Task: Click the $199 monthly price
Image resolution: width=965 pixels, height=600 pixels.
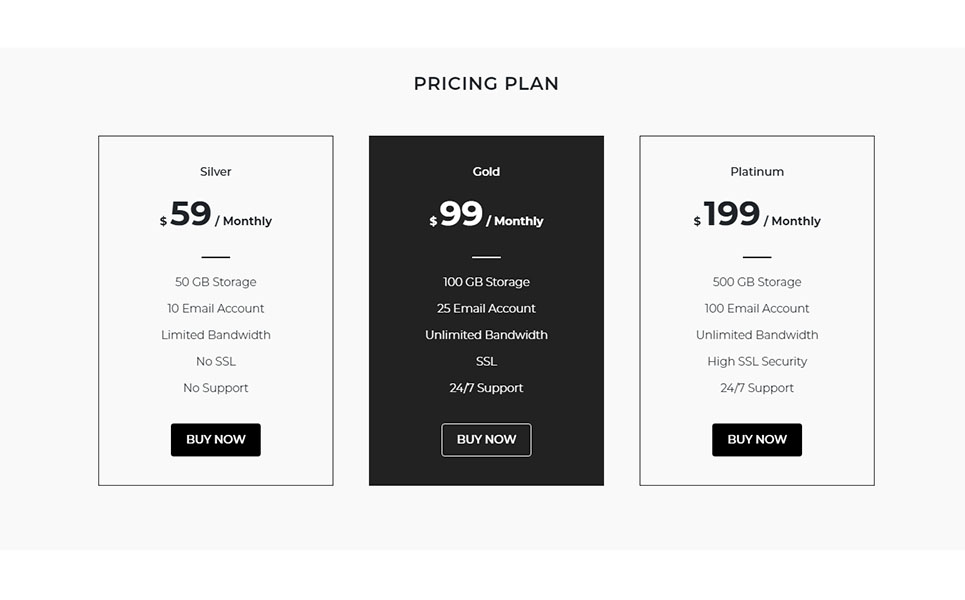Action: coord(757,215)
